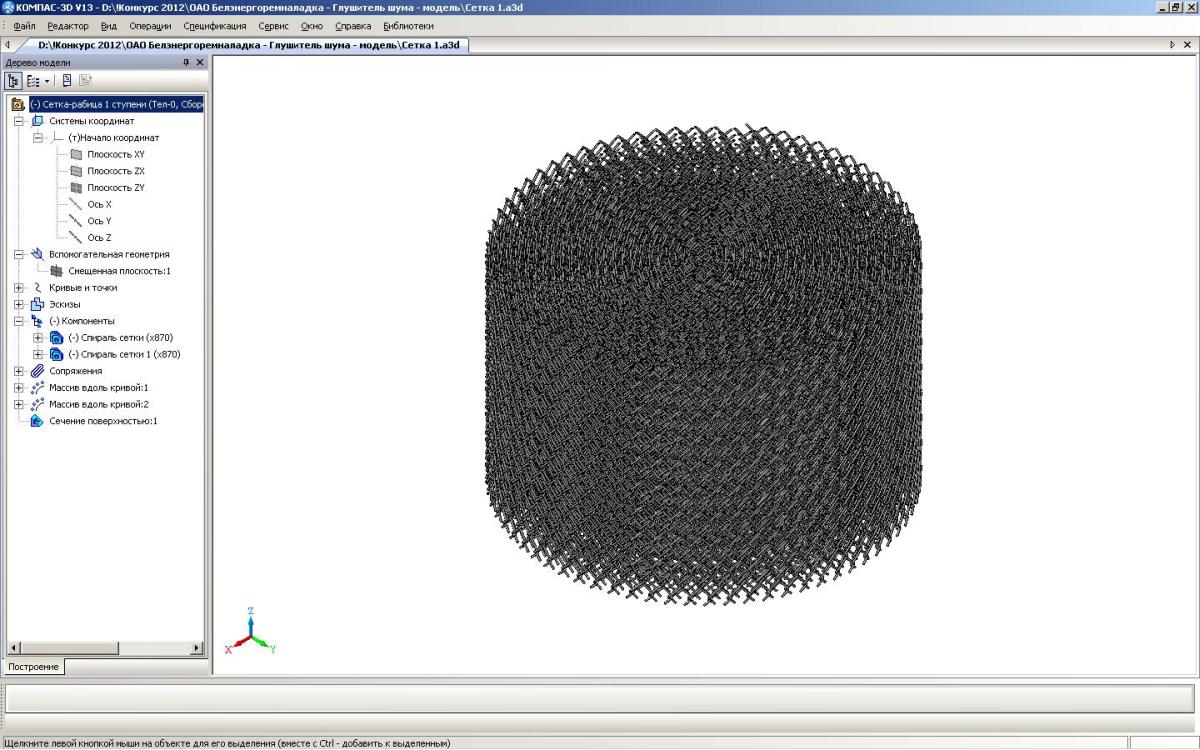Select the Сопряжения paperclip icon
The image size is (1200, 750).
point(38,371)
